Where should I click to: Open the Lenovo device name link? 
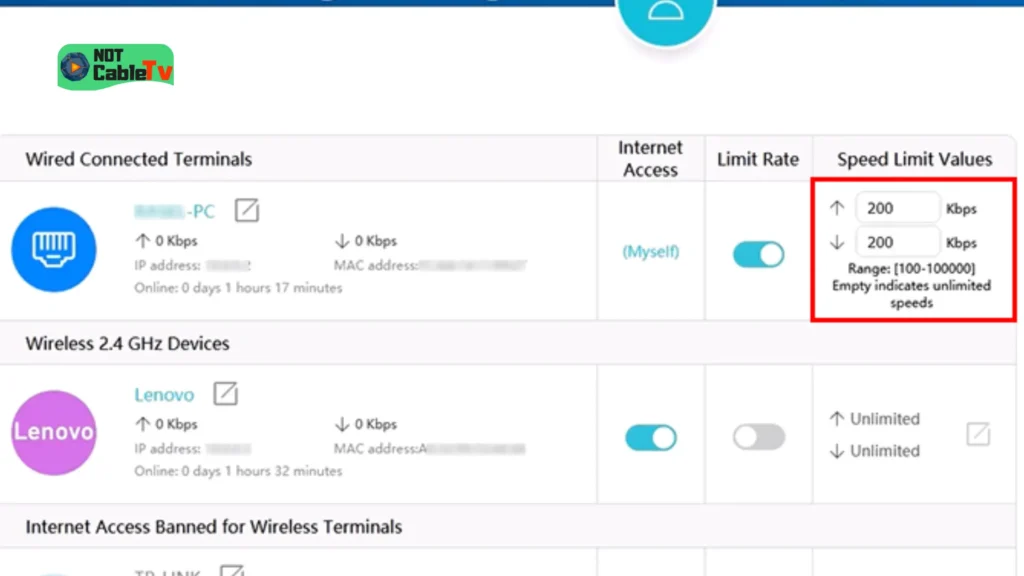tap(164, 394)
